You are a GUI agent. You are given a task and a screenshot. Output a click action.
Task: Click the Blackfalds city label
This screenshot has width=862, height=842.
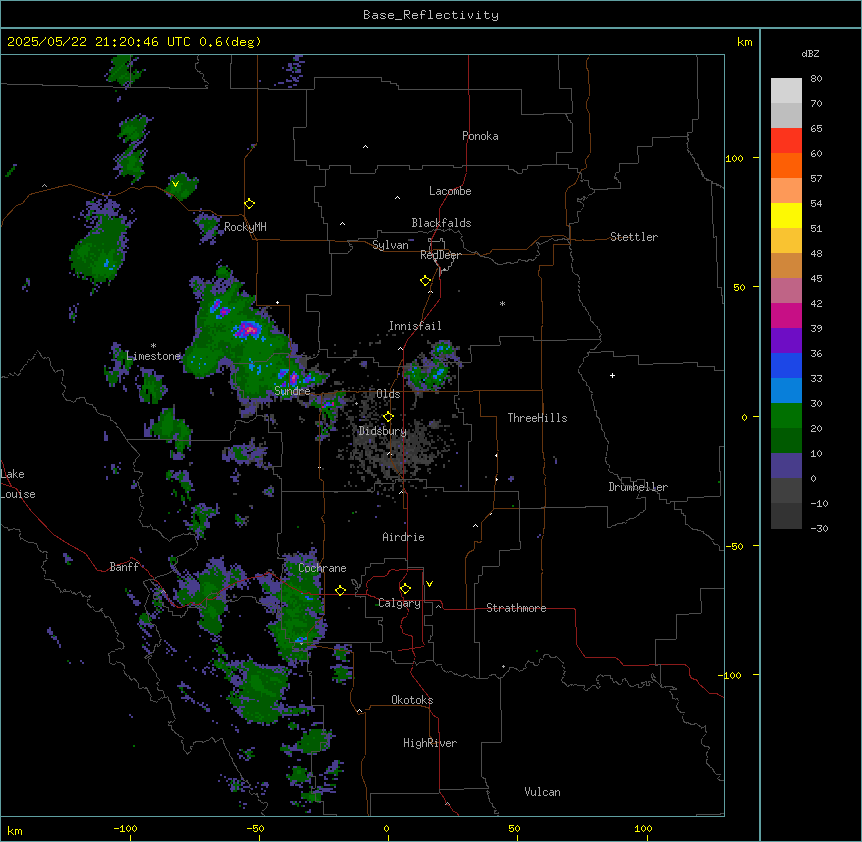pos(441,223)
